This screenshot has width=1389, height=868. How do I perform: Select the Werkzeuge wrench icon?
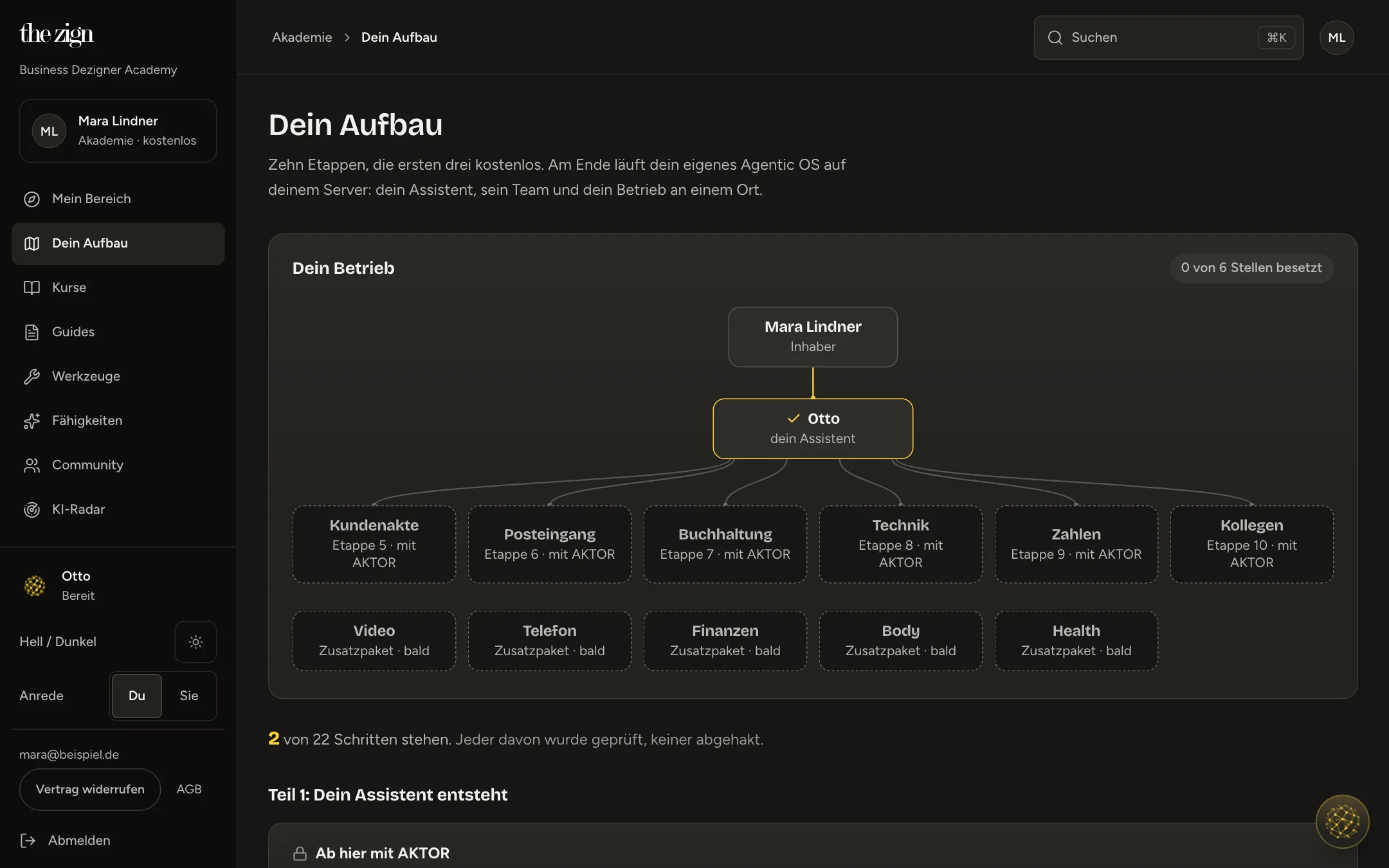pos(32,377)
